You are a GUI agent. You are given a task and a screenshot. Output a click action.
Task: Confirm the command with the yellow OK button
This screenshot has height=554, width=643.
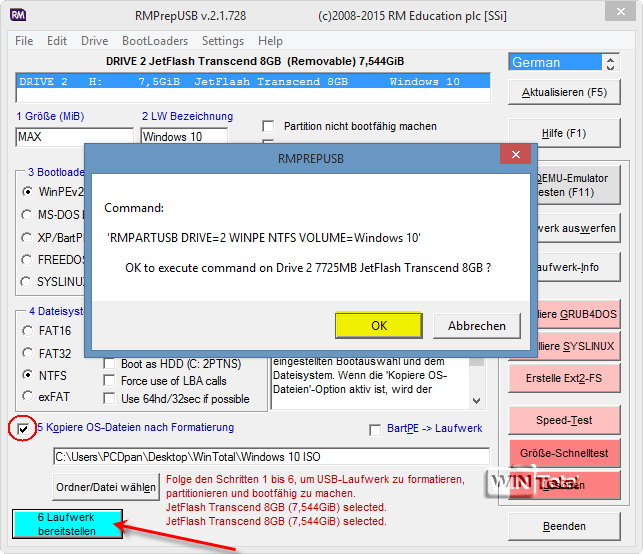pos(379,326)
